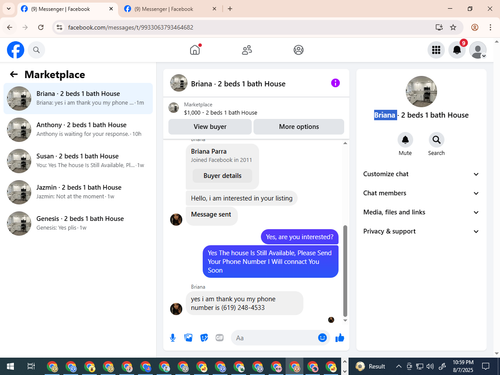Click the View buyer button
Screen dimensions: 500x375
210,127
